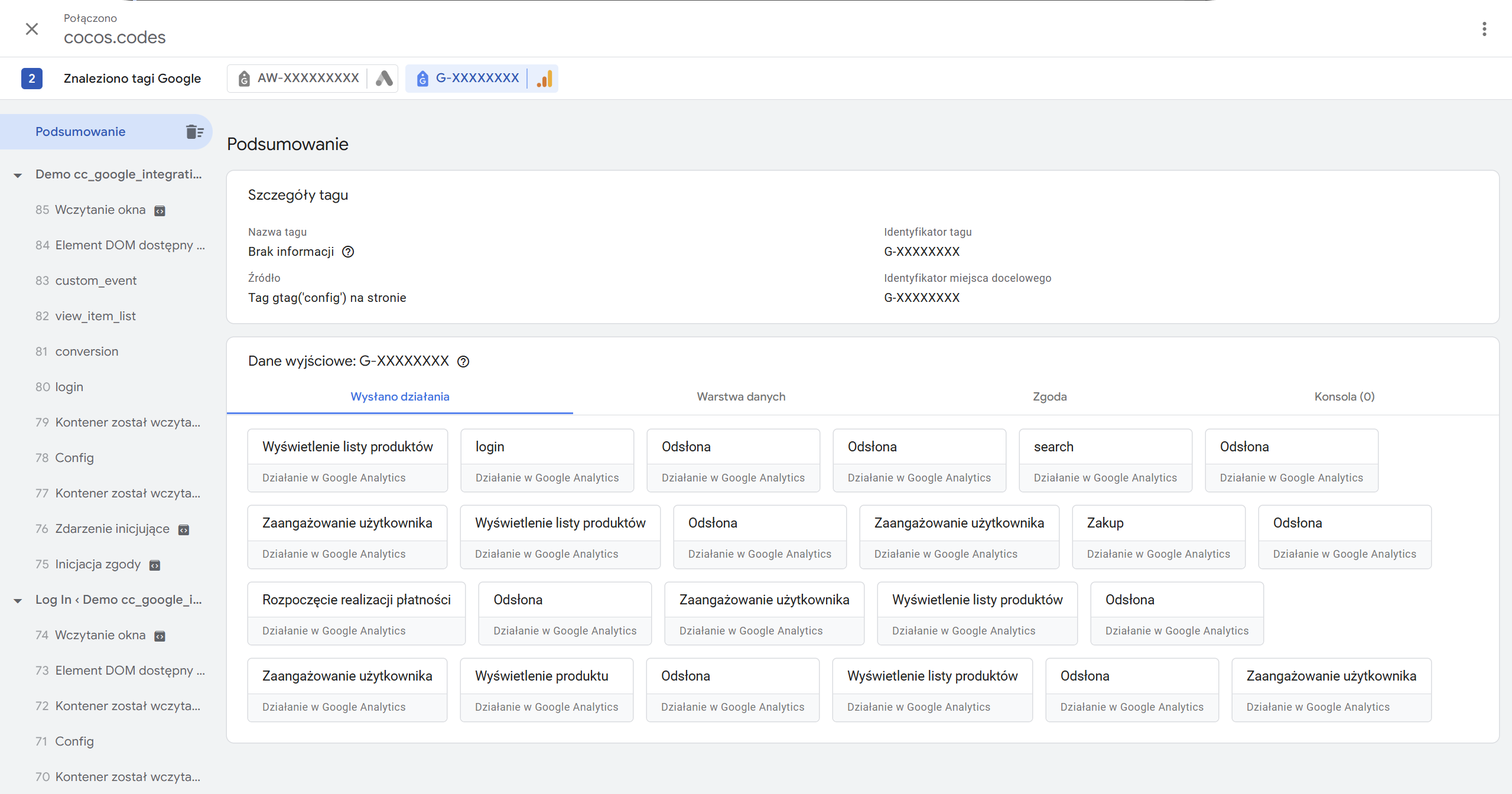Image resolution: width=1512 pixels, height=794 pixels.
Task: Open the Zakup action card
Action: coord(1158,536)
